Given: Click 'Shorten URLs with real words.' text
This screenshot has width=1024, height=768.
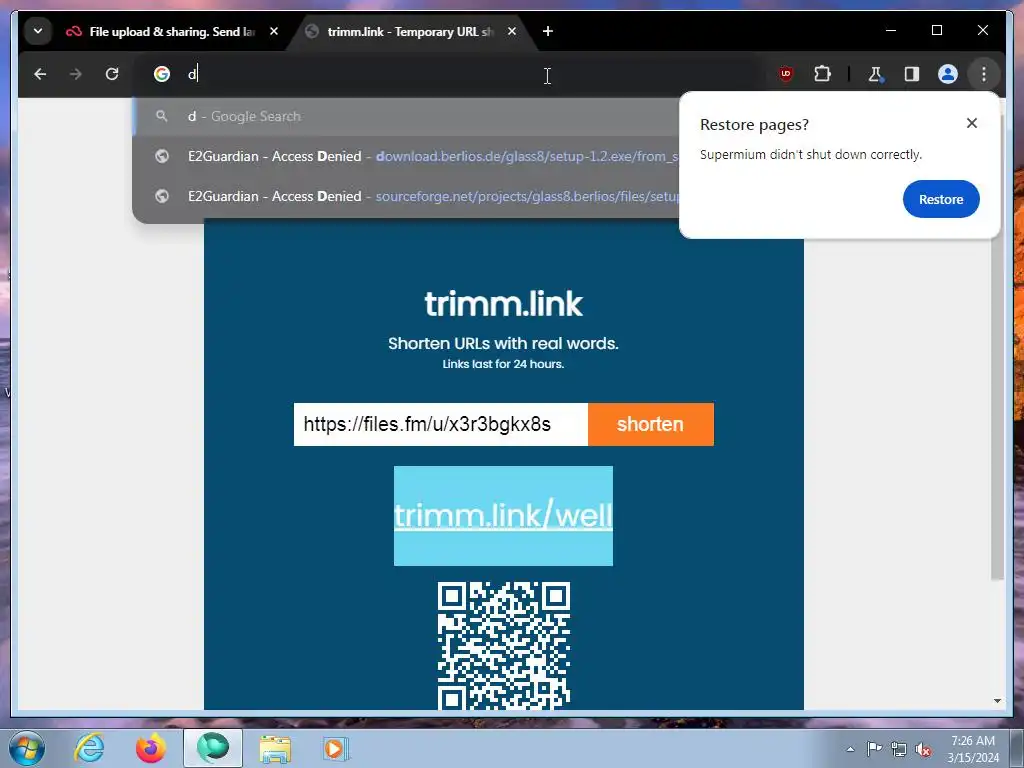Looking at the screenshot, I should (x=503, y=344).
